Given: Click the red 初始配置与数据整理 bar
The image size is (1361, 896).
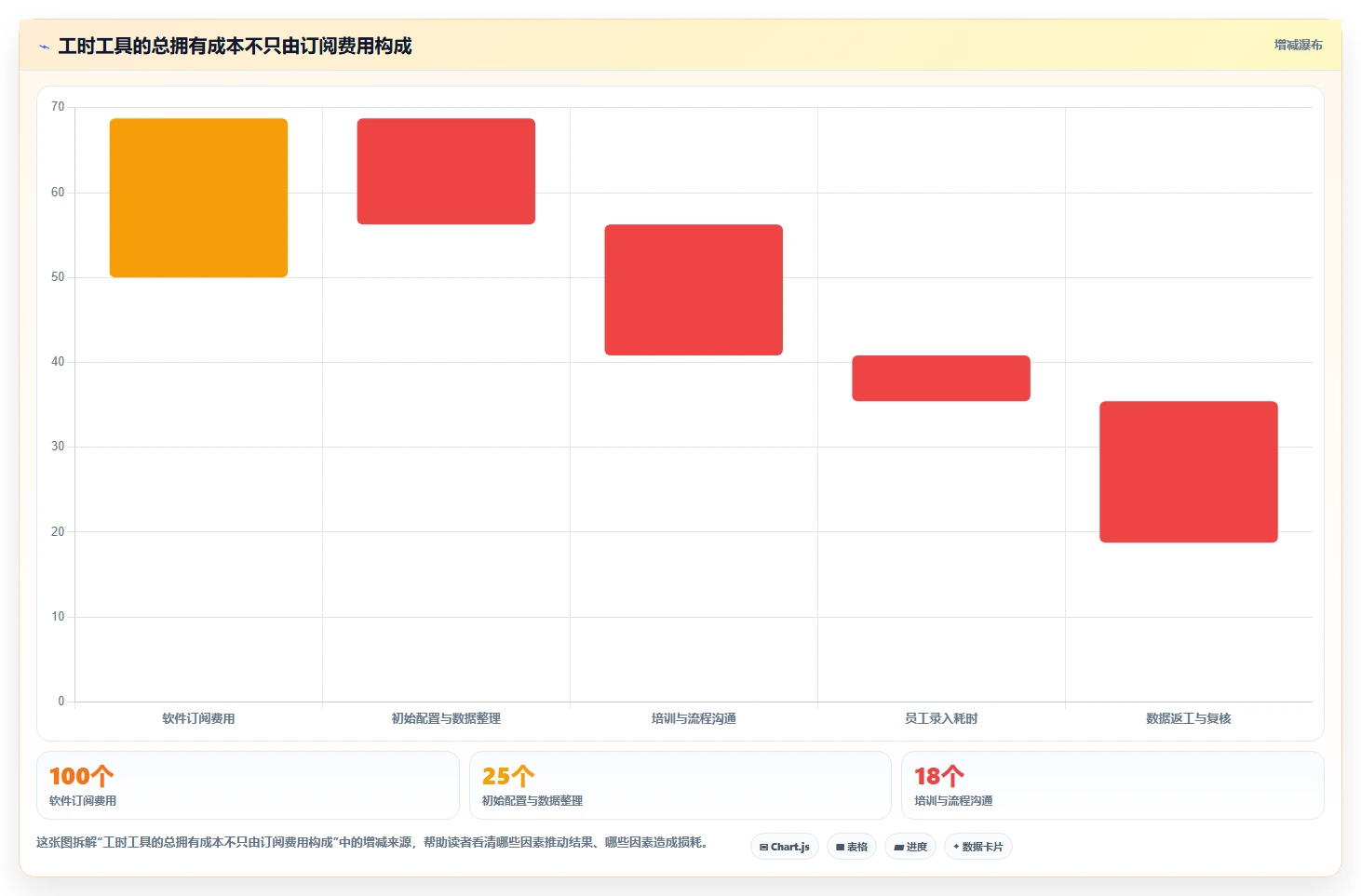Looking at the screenshot, I should click(446, 171).
